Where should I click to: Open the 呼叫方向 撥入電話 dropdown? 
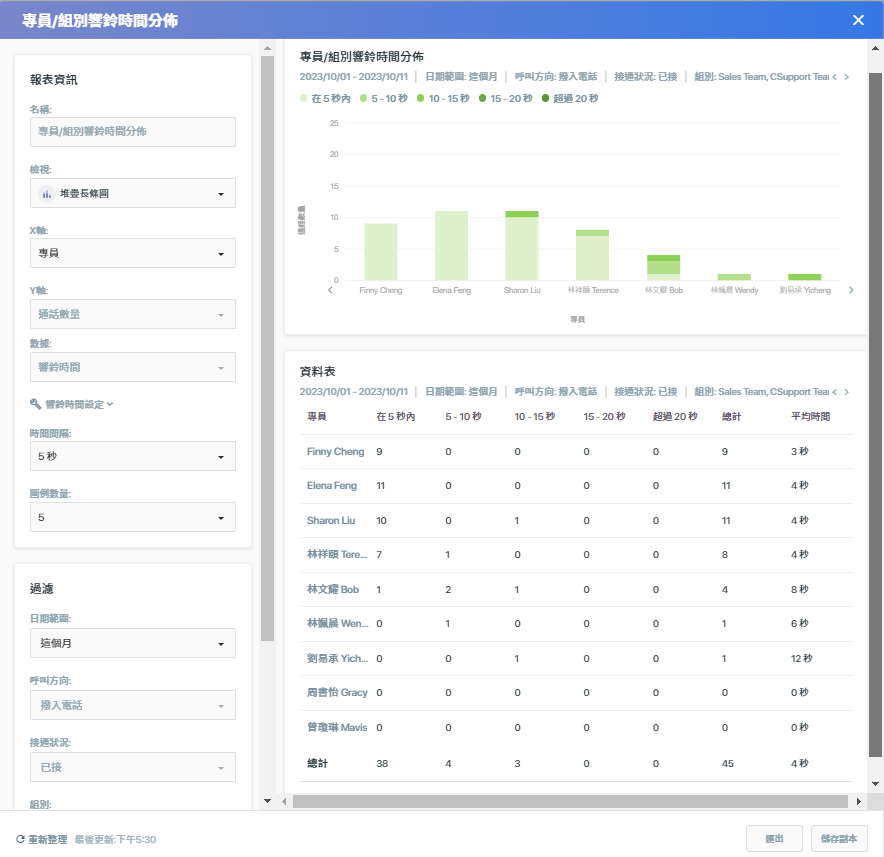pos(132,705)
